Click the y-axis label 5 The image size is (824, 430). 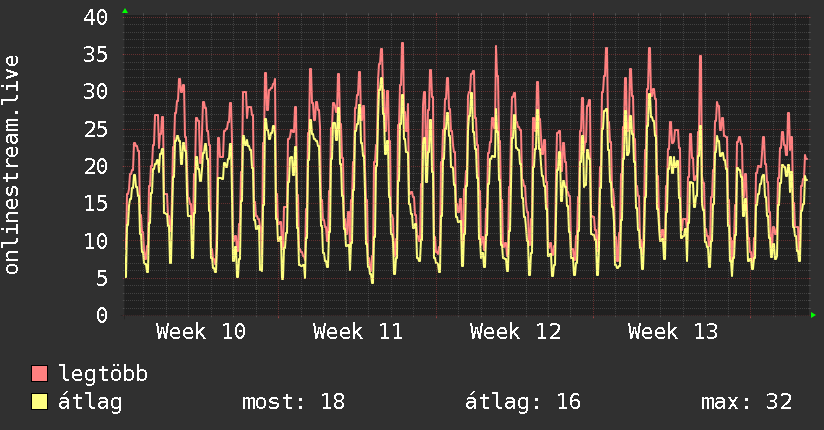click(x=102, y=279)
